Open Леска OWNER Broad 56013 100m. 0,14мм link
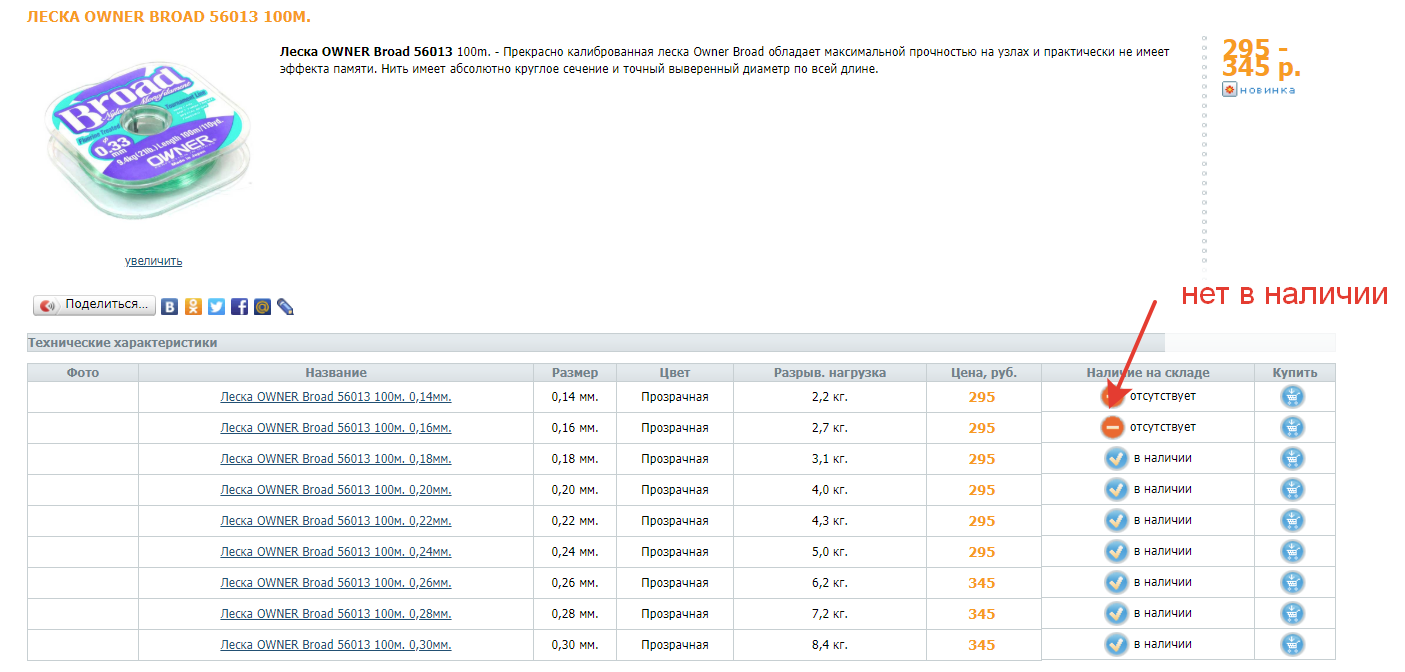This screenshot has width=1405, height=672. tap(336, 397)
